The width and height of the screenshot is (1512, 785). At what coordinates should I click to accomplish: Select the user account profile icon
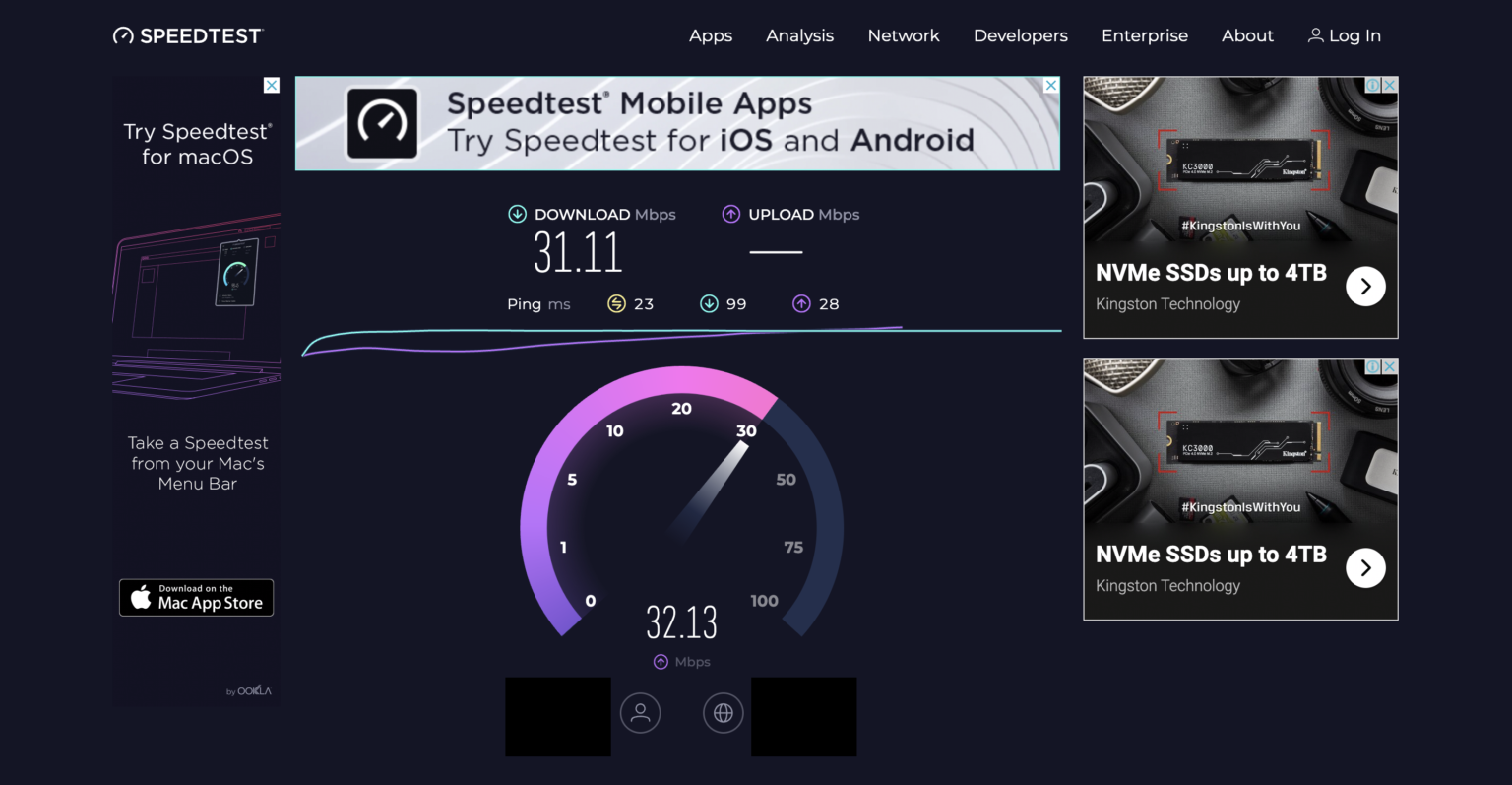click(x=640, y=713)
